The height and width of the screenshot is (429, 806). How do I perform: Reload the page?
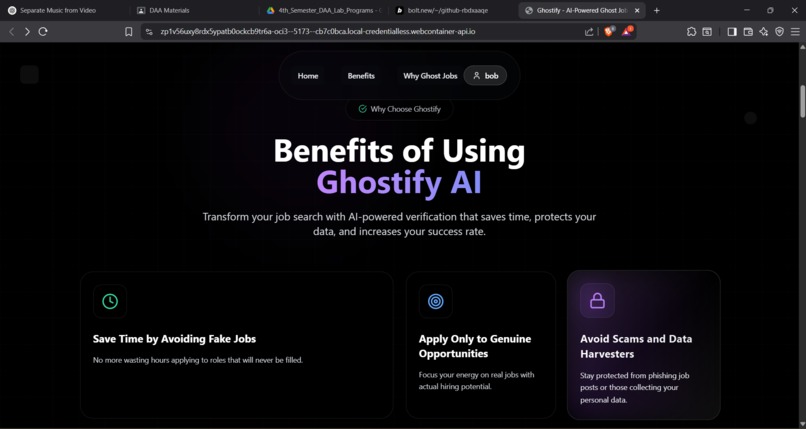pyautogui.click(x=43, y=31)
